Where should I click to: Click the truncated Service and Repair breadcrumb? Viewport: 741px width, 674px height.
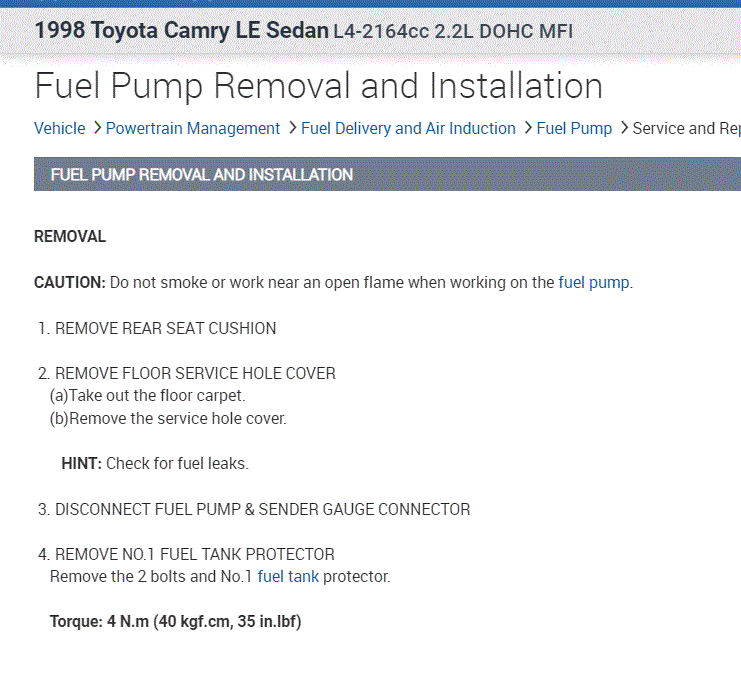click(686, 128)
